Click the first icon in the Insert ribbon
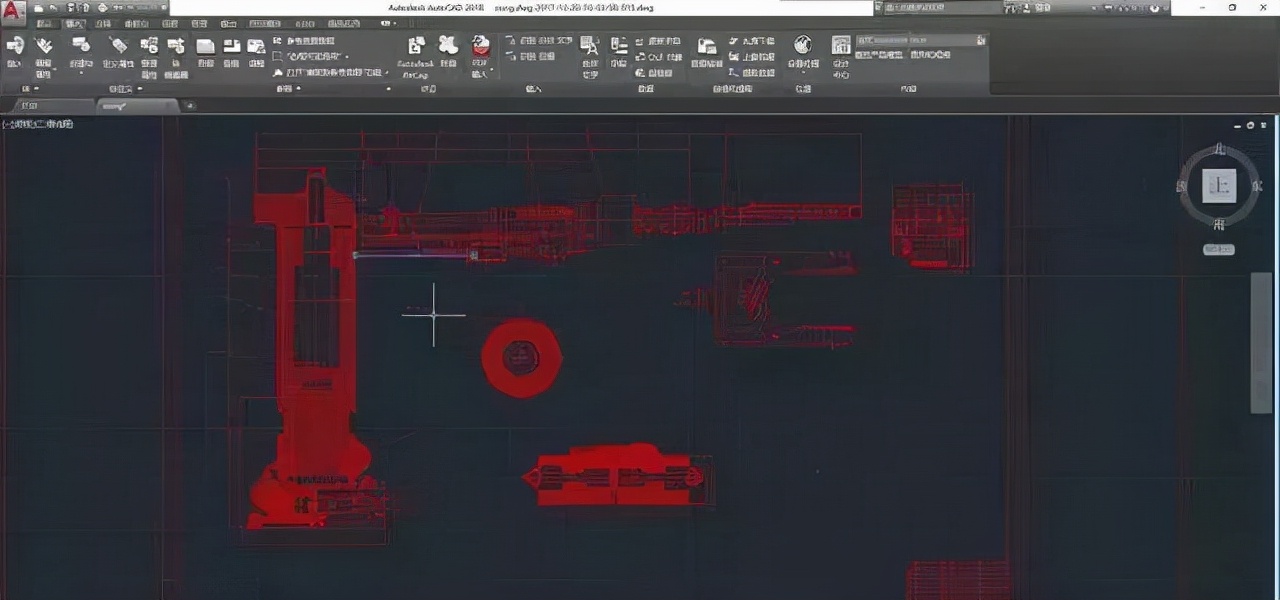The height and width of the screenshot is (600, 1280). pos(14,46)
